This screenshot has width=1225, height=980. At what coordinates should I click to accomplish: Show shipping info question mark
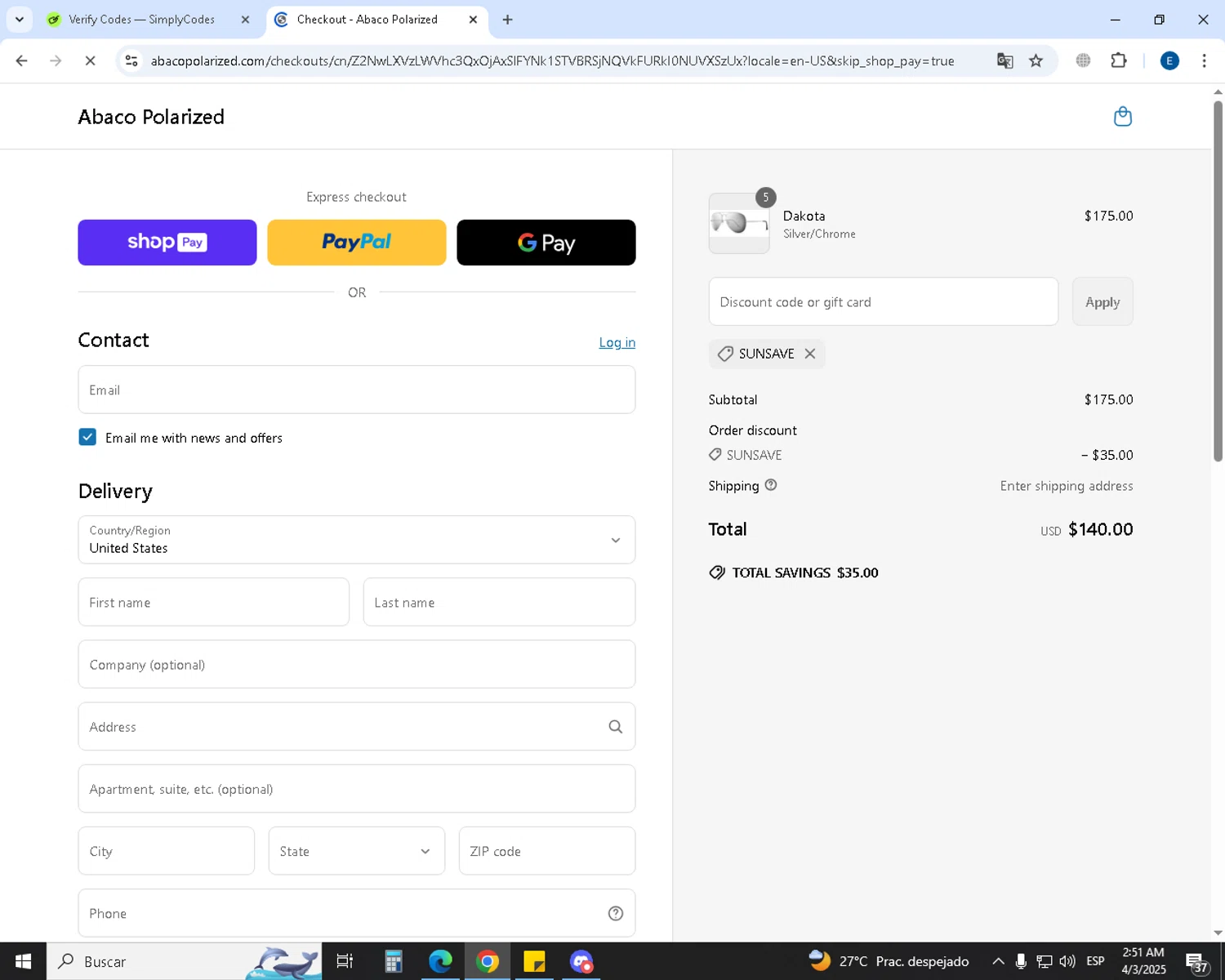pyautogui.click(x=771, y=485)
